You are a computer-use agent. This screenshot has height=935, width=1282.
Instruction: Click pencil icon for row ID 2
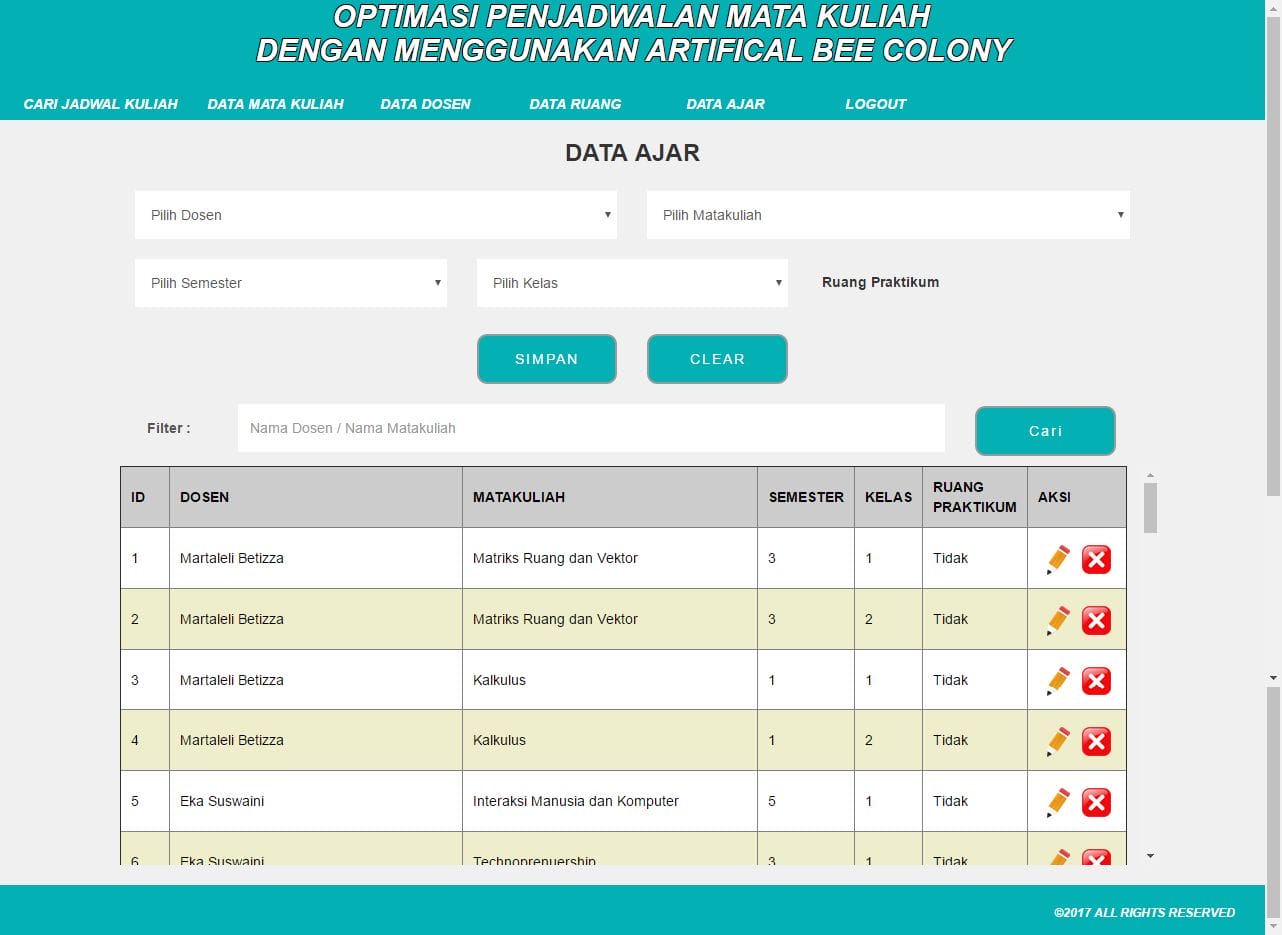point(1058,620)
